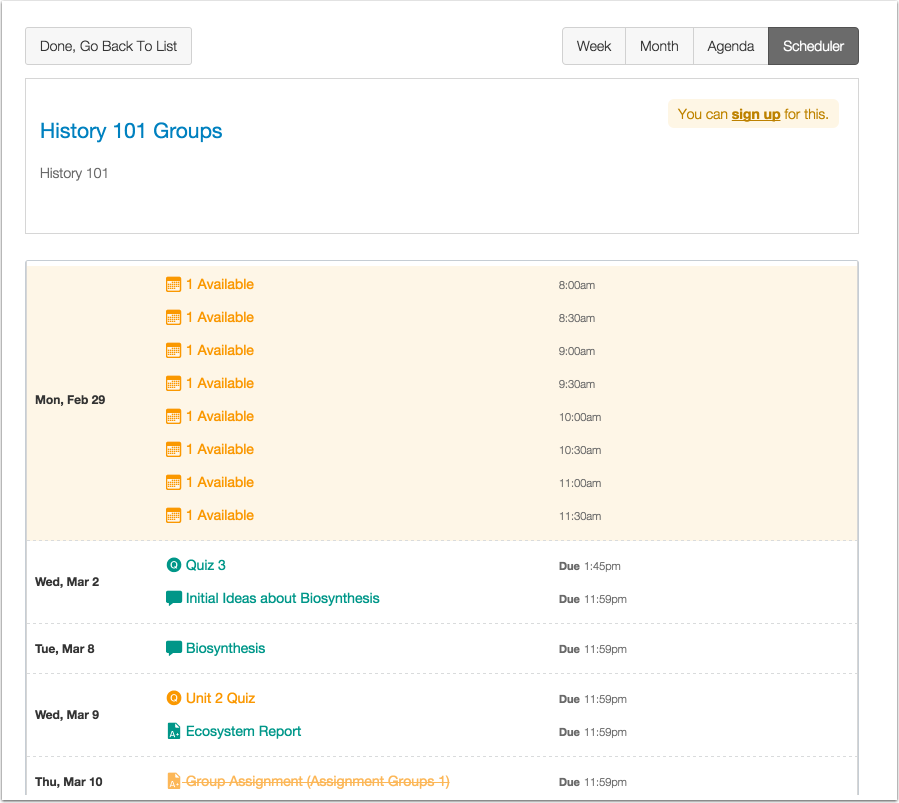
Task: Click Done, Go Back To List
Action: (108, 45)
